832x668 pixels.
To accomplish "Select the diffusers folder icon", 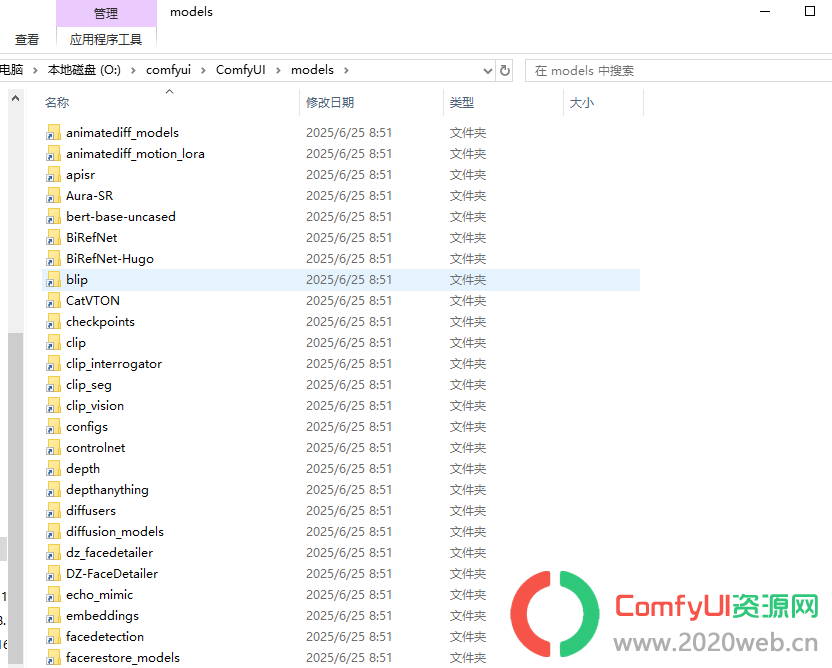I will point(53,511).
